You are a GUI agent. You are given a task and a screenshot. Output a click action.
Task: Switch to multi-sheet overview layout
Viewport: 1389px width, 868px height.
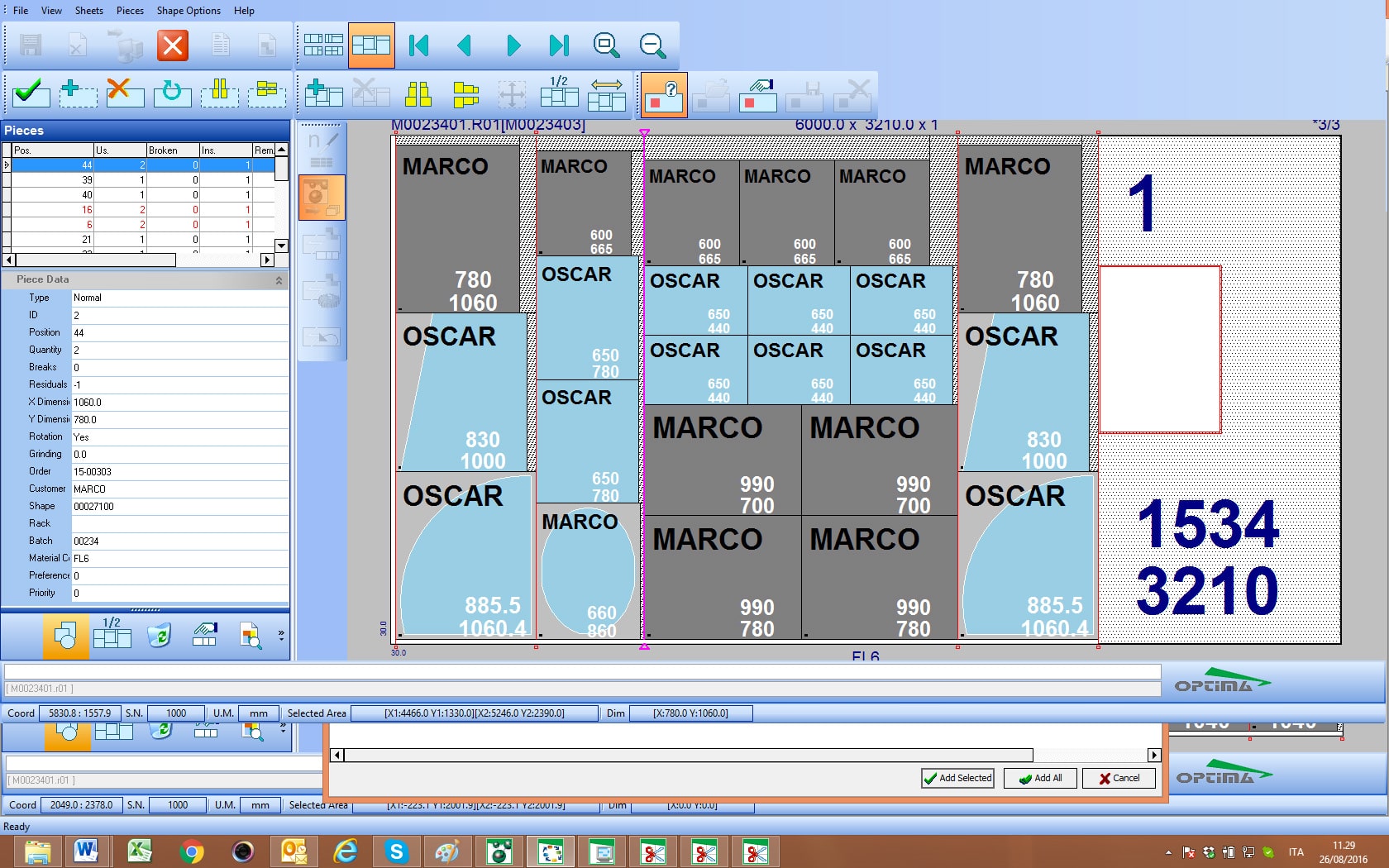click(x=323, y=45)
